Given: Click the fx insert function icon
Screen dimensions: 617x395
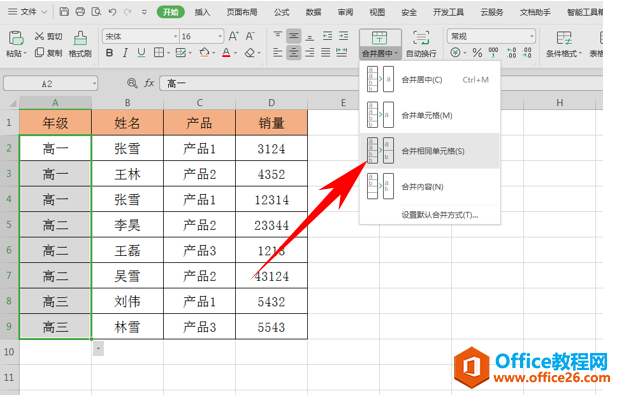Looking at the screenshot, I should pos(149,83).
